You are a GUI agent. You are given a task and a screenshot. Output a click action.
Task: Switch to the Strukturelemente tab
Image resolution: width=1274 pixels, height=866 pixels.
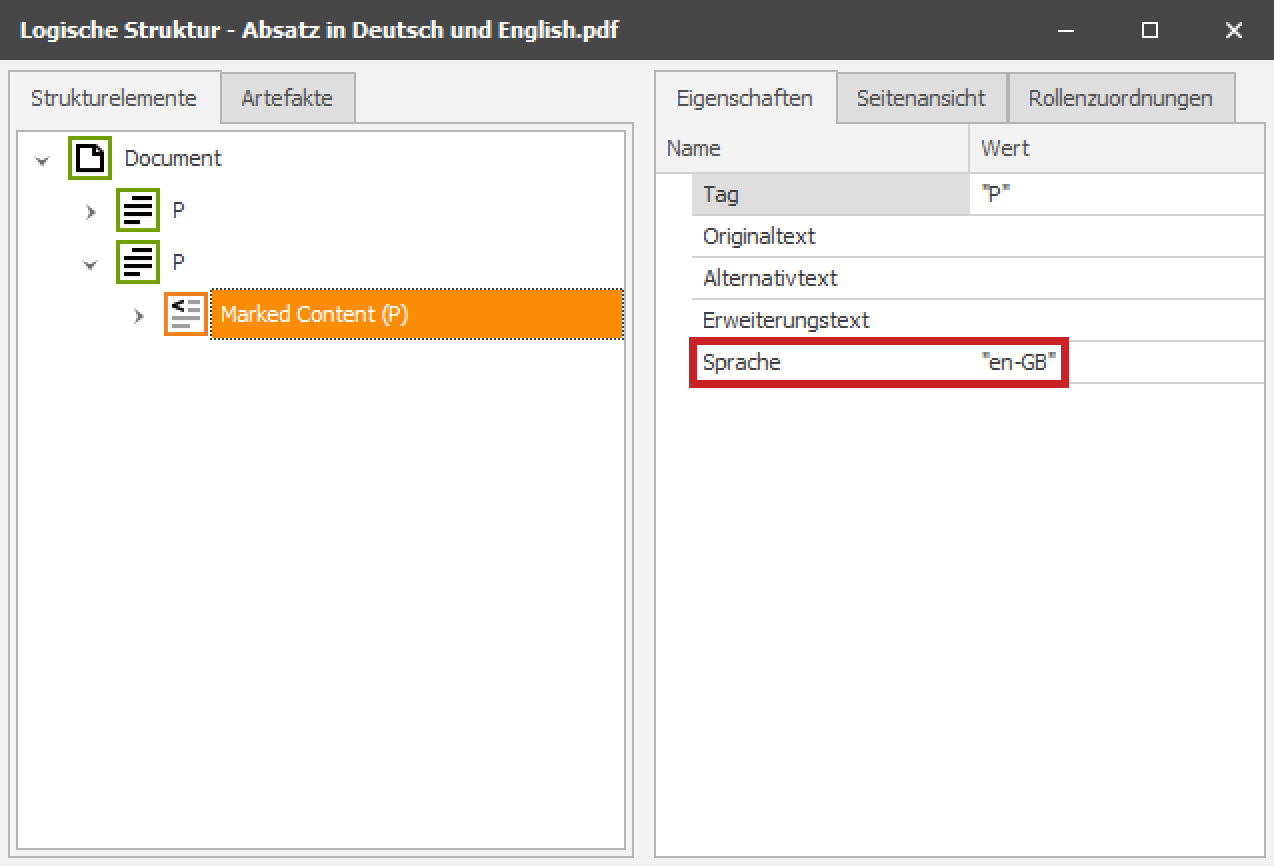(x=113, y=98)
